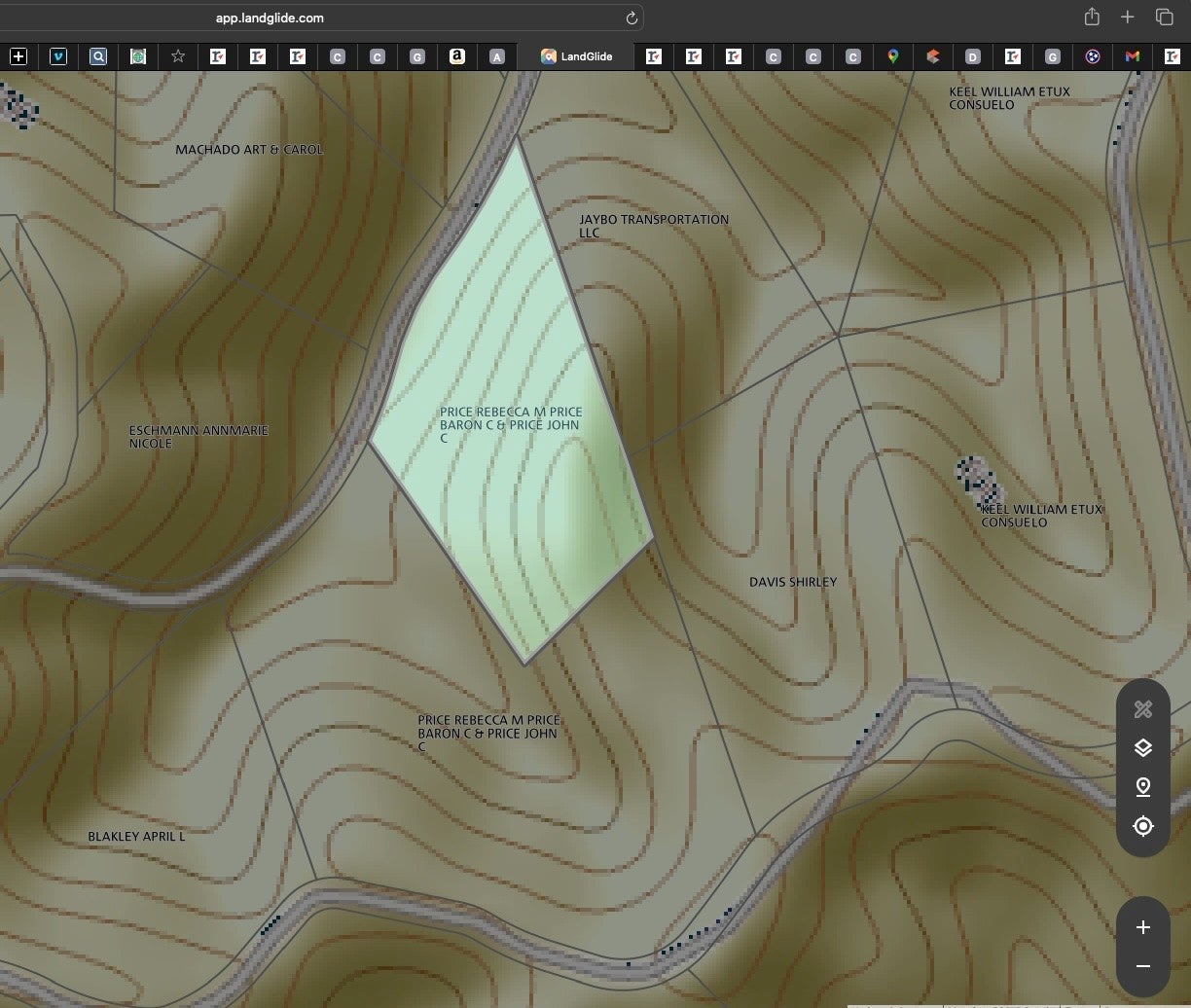Open the map layers selector
Screen dimensions: 1191x1008
[x=1143, y=748]
